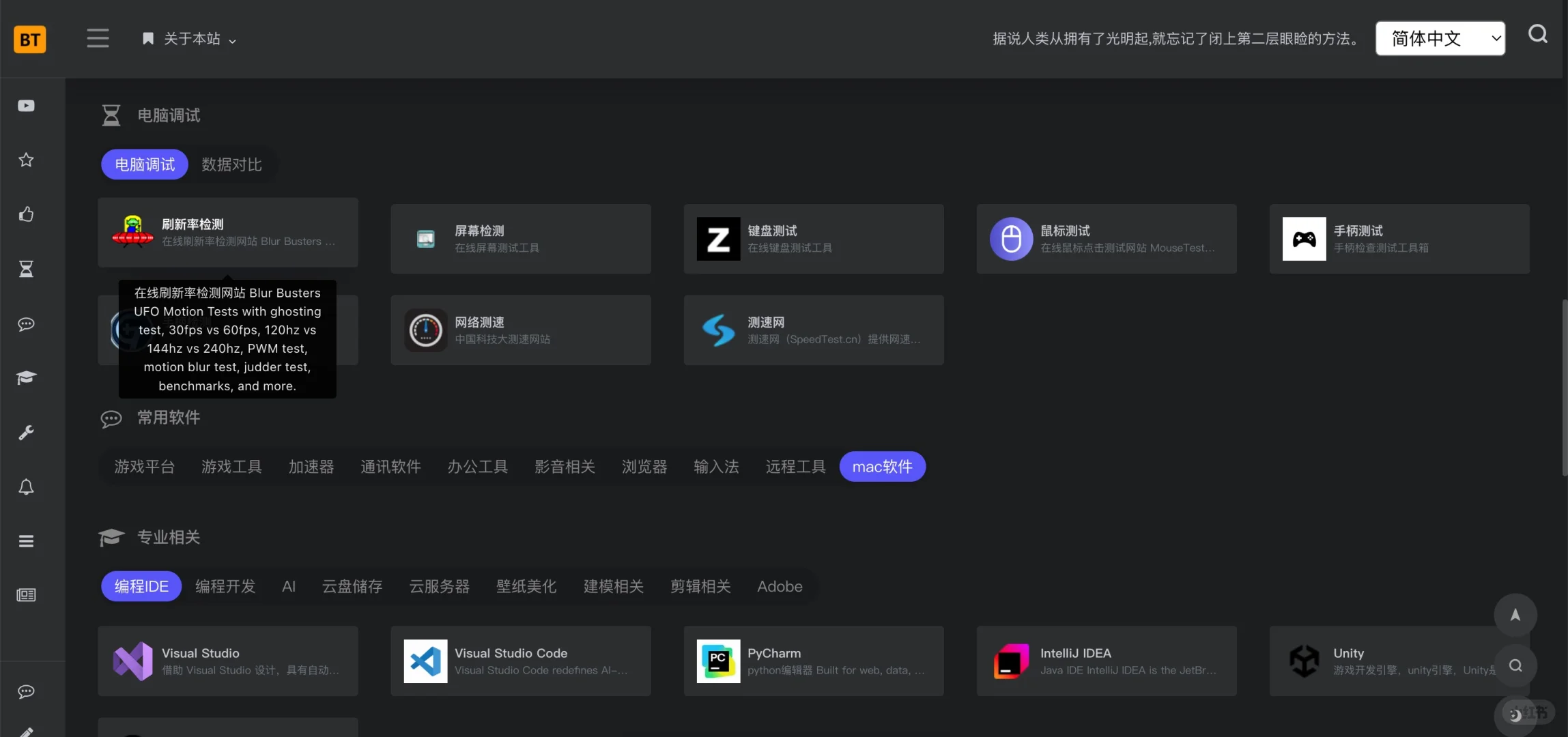Viewport: 1568px width, 737px height.
Task: Select the star favorites icon in sidebar
Action: (26, 160)
